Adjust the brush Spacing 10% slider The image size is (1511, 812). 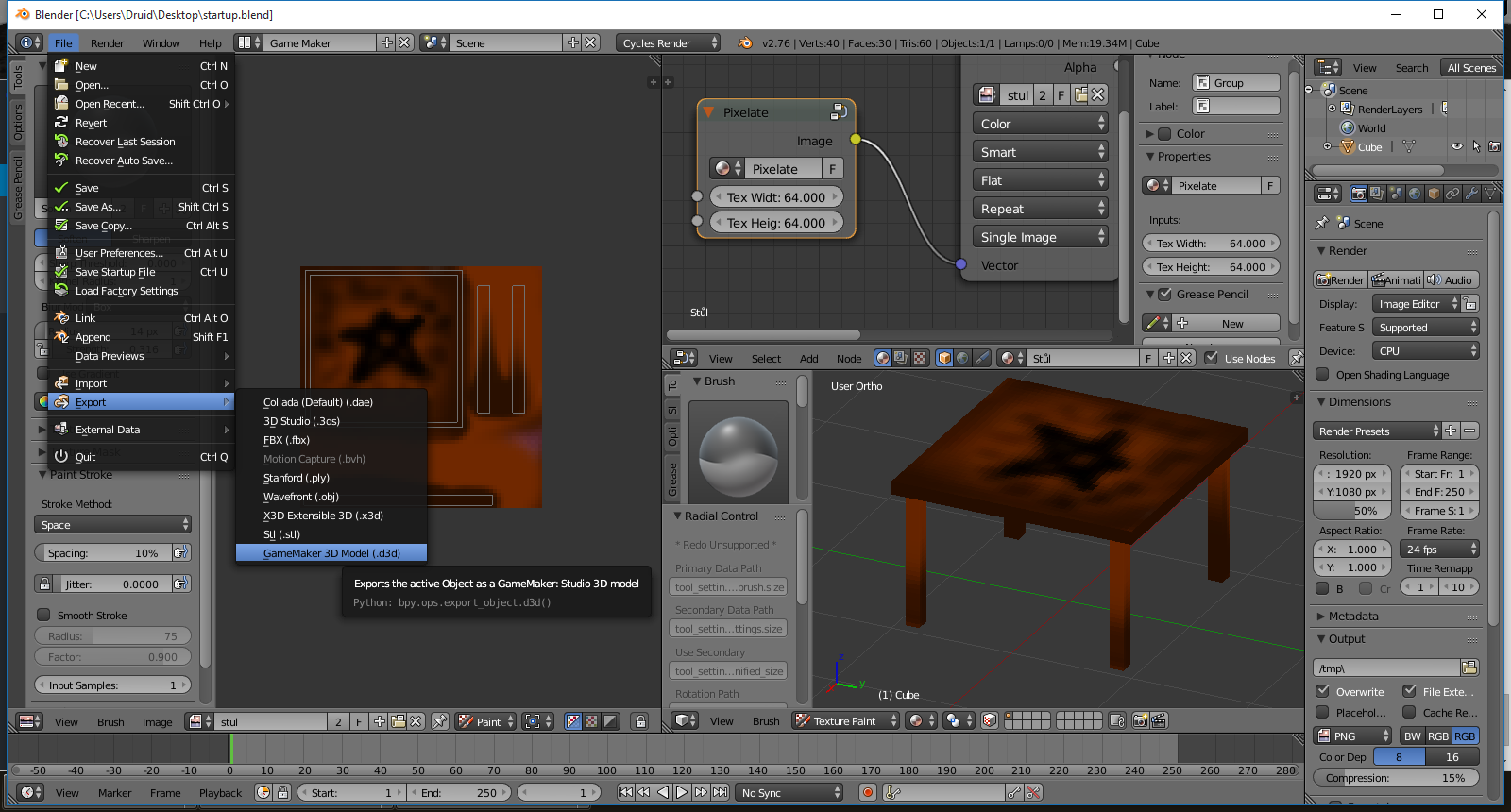point(103,553)
